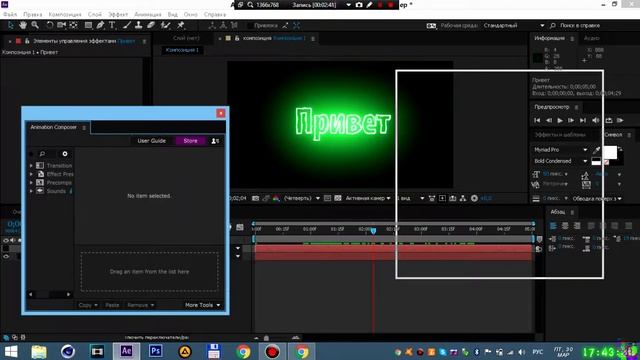The width and height of the screenshot is (640, 360).
Task: Expand the Precomps folder
Action: [x=31, y=183]
